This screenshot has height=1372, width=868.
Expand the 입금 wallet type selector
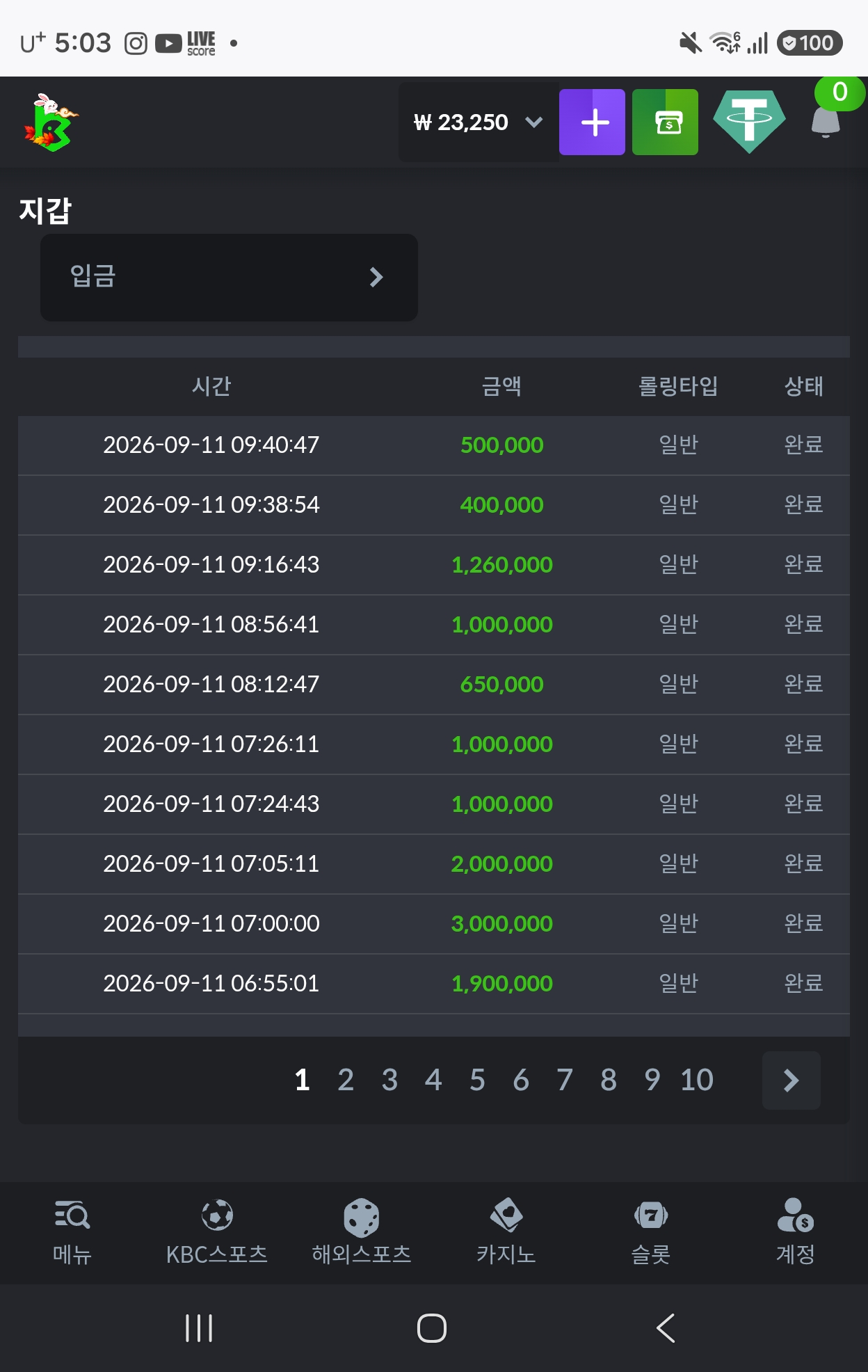click(229, 277)
